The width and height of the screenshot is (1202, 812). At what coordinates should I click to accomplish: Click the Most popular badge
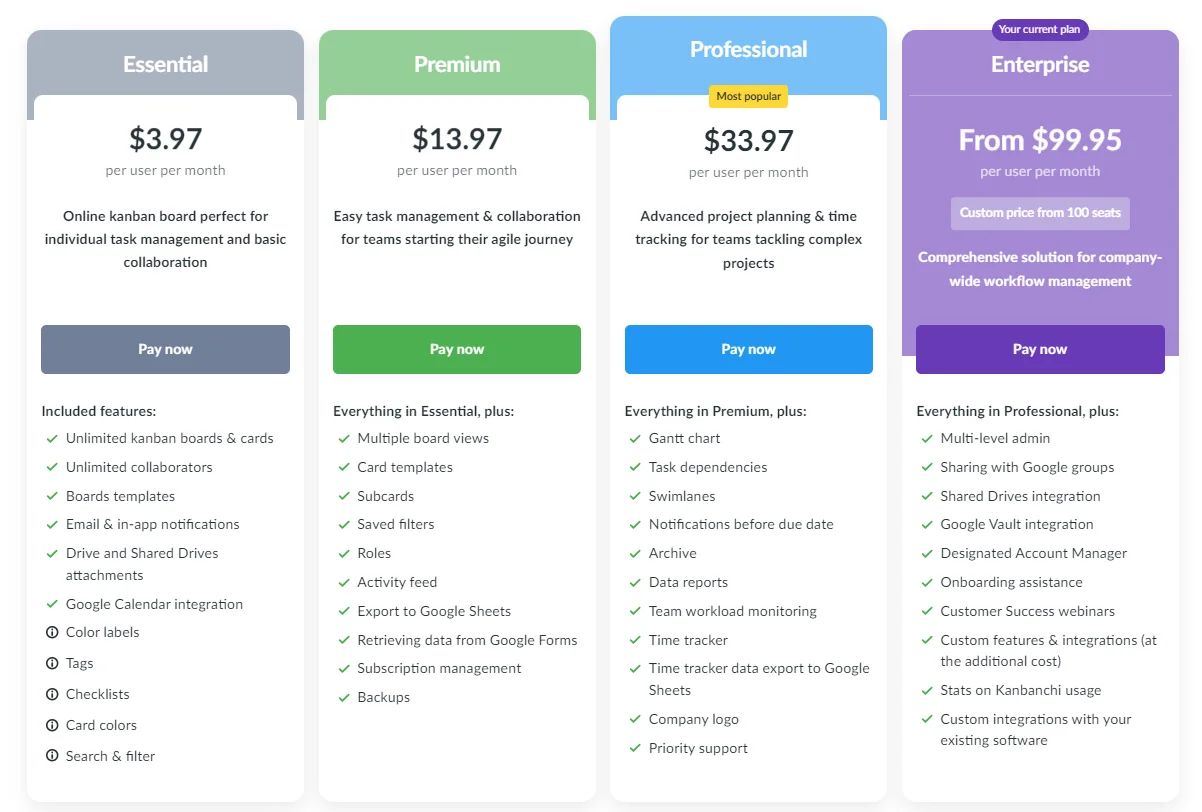coord(749,97)
